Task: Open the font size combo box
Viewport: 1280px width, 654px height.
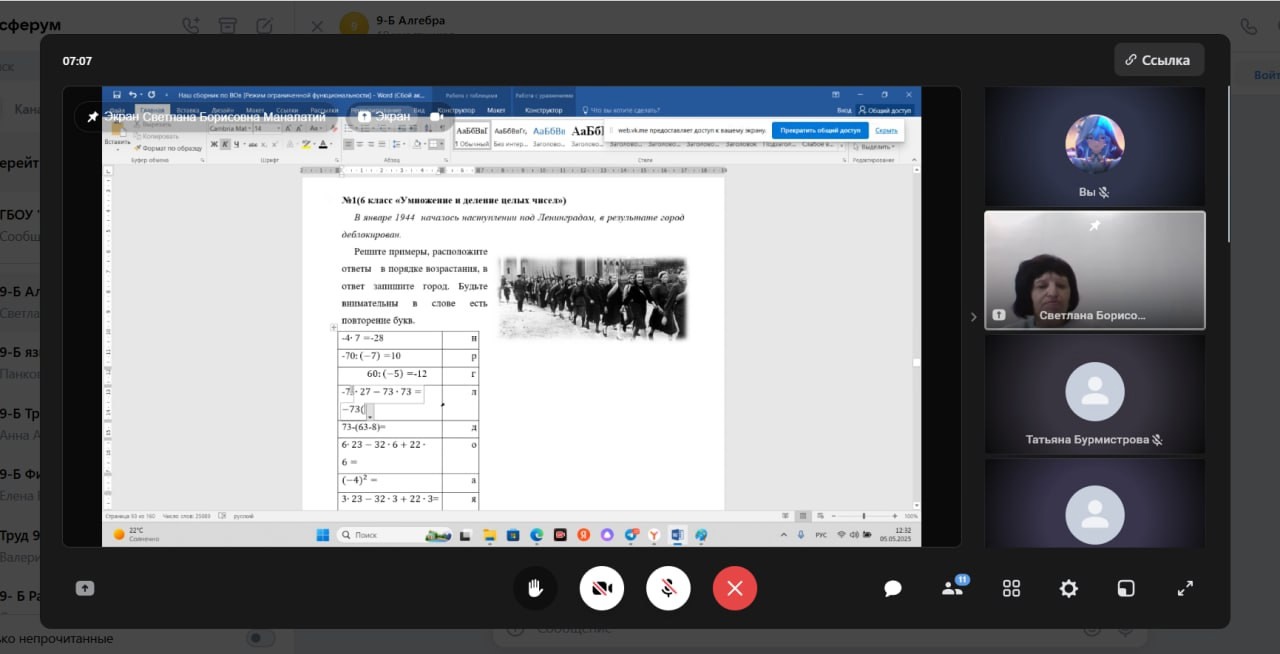Action: 267,128
